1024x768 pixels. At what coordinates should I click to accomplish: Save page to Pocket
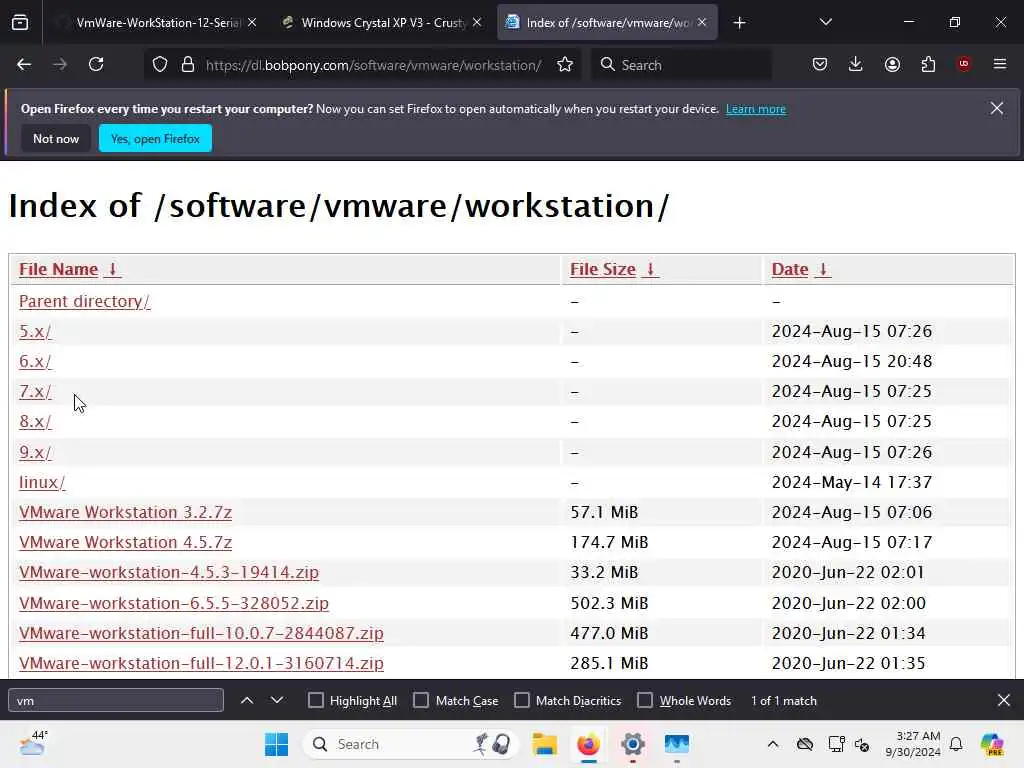820,65
